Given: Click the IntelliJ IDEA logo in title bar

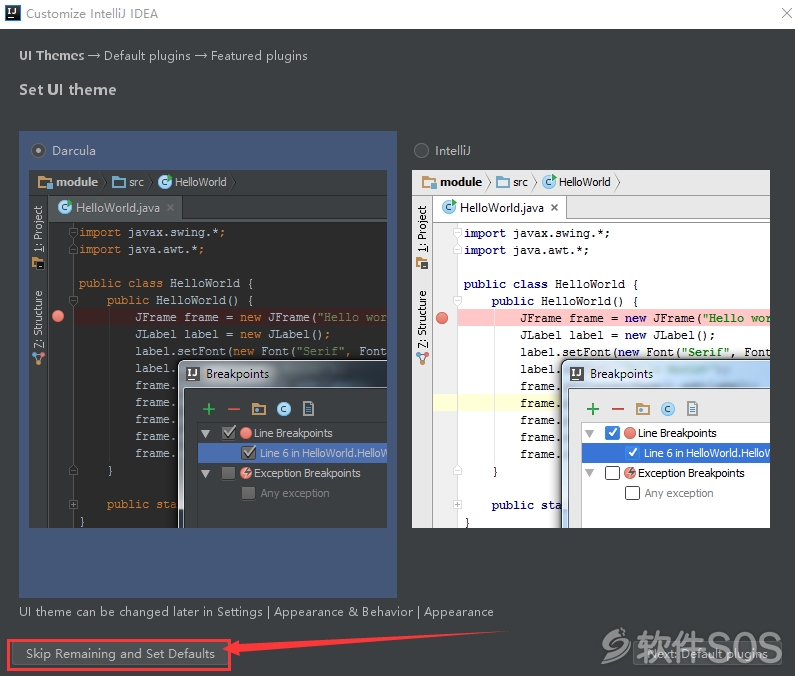Looking at the screenshot, I should [13, 13].
